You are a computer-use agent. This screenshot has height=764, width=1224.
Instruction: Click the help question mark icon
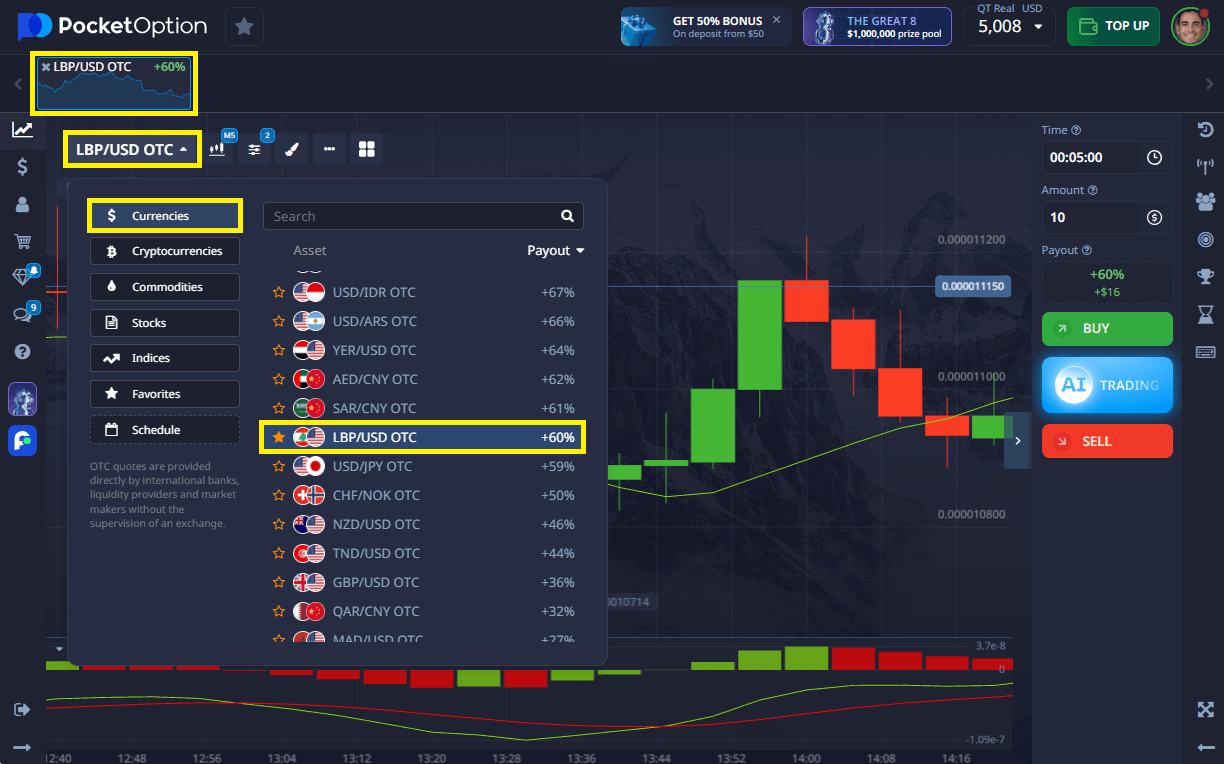click(22, 352)
